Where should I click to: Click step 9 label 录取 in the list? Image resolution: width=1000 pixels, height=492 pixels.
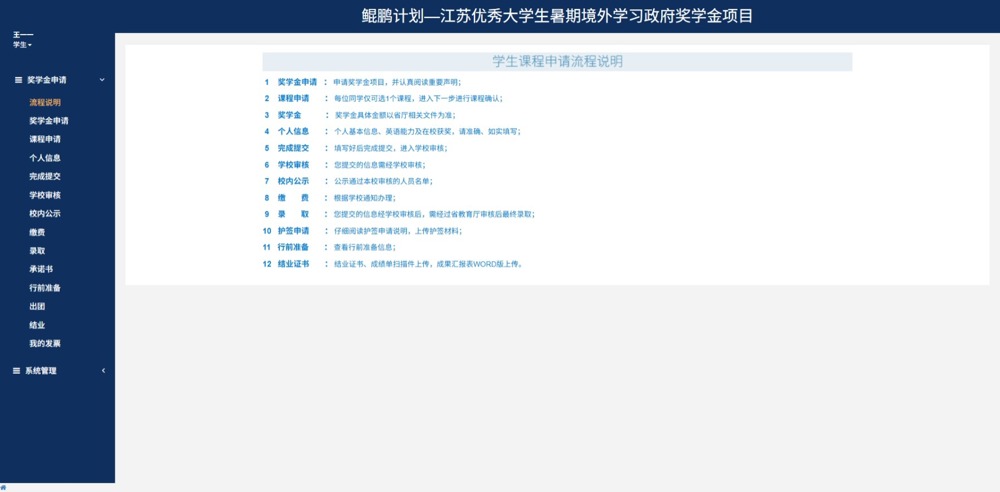pyautogui.click(x=293, y=214)
